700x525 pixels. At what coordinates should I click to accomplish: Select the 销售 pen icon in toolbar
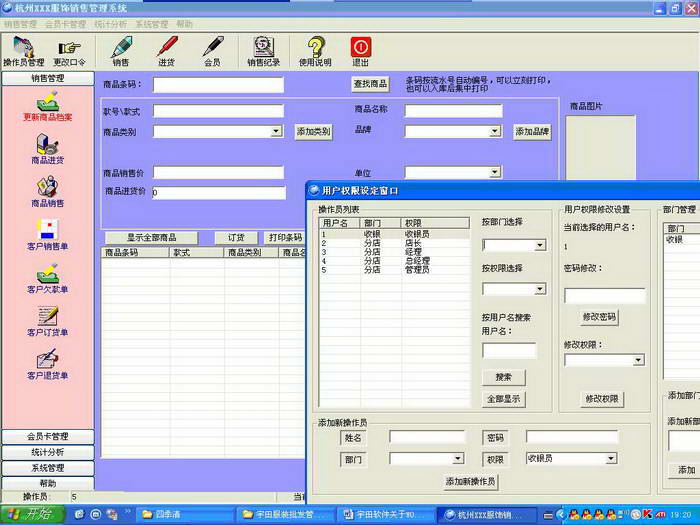tap(121, 51)
